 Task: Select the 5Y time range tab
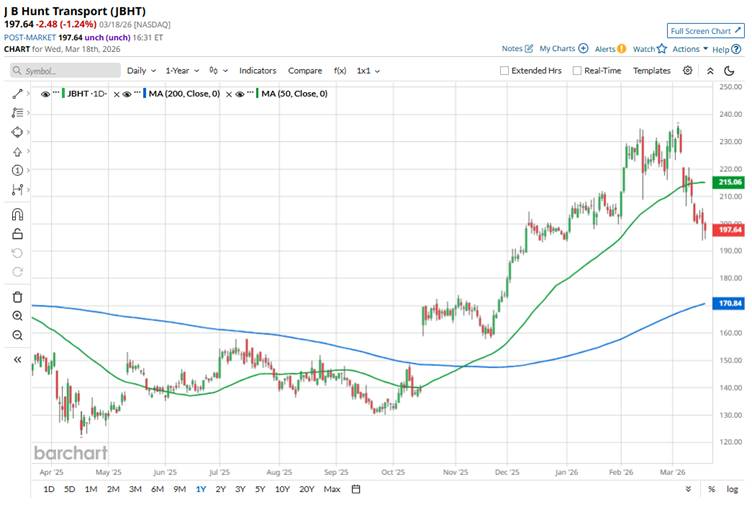[260, 489]
